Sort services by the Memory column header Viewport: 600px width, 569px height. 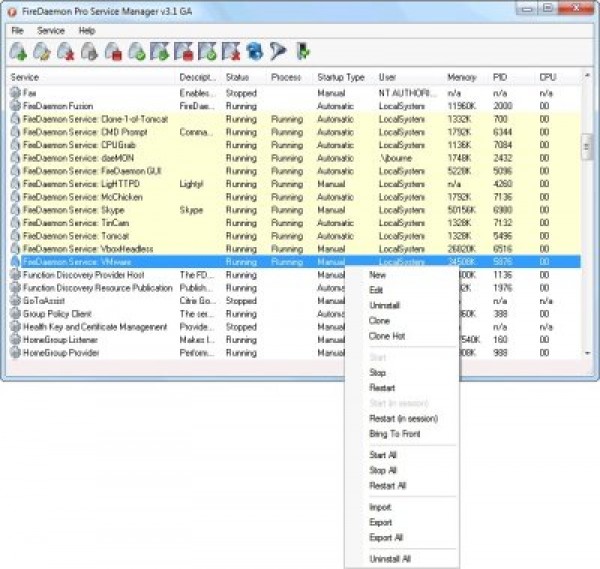click(x=461, y=77)
